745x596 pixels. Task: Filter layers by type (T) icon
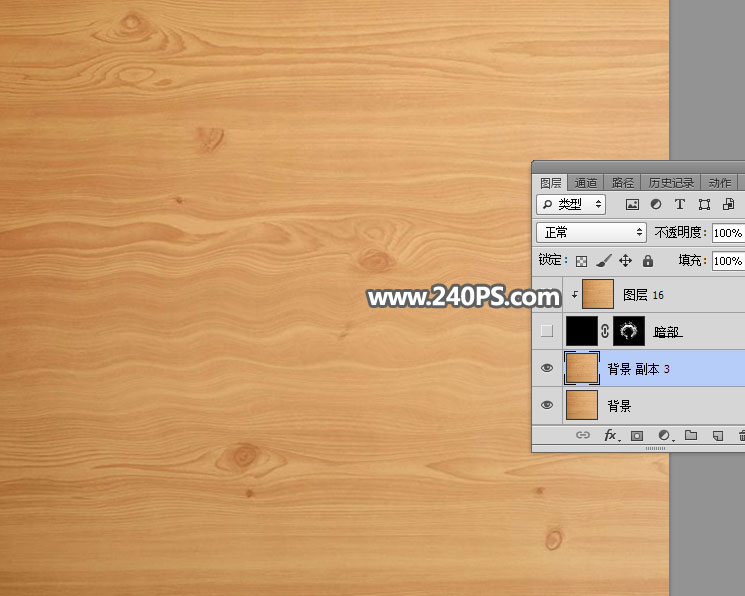pyautogui.click(x=680, y=204)
